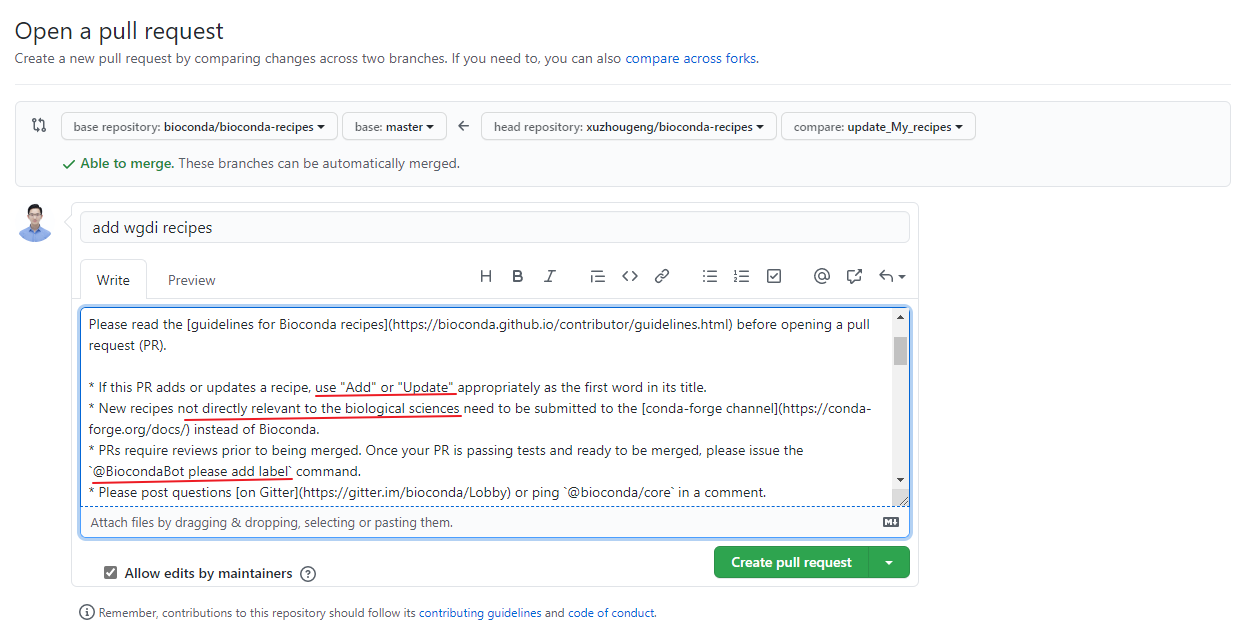Open the base repository dropdown
This screenshot has height=642, width=1234.
click(x=199, y=127)
